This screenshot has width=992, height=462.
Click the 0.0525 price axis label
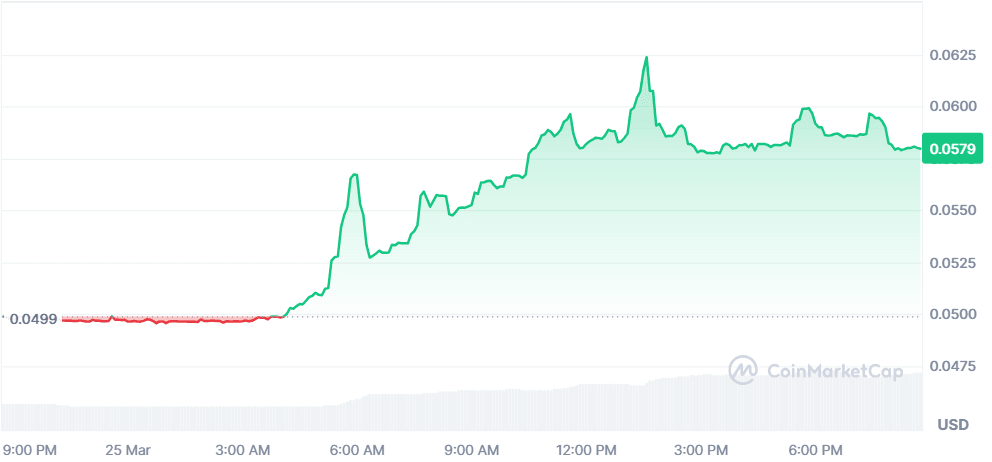[953, 262]
